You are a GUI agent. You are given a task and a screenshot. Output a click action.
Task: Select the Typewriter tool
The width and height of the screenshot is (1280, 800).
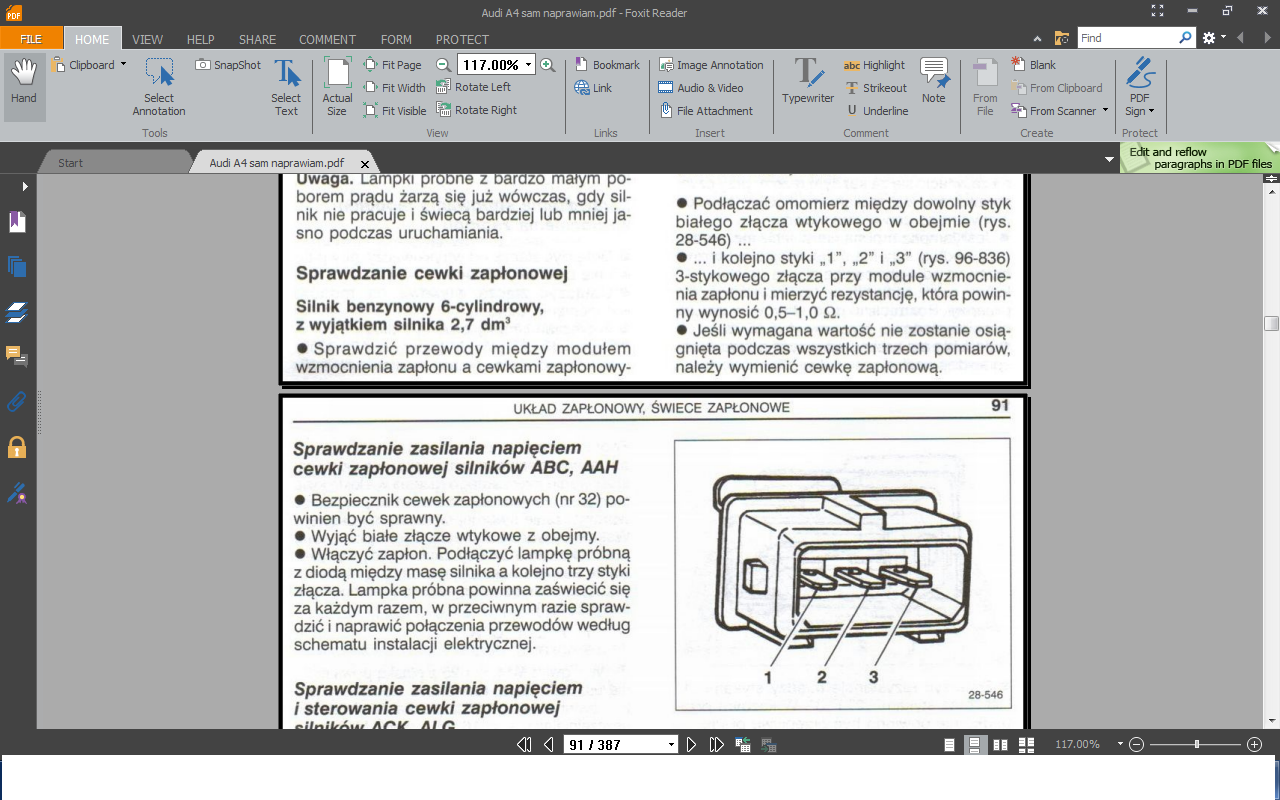(808, 81)
